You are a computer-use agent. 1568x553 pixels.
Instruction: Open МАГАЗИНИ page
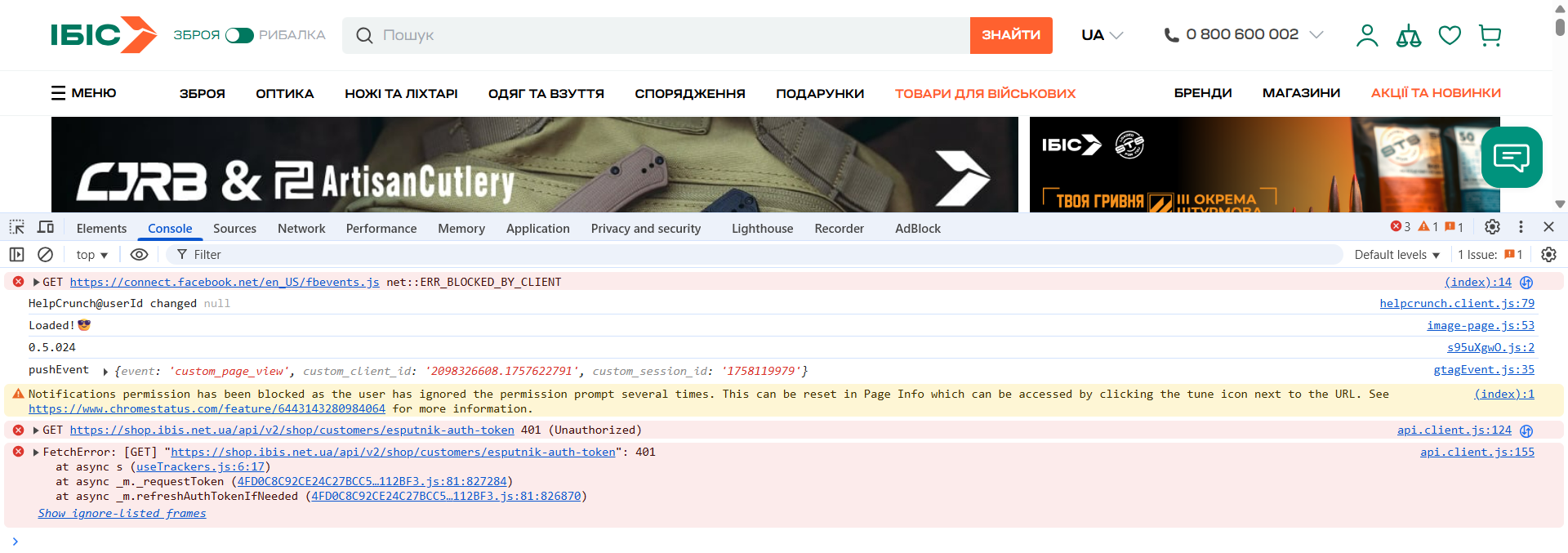pyautogui.click(x=1301, y=93)
